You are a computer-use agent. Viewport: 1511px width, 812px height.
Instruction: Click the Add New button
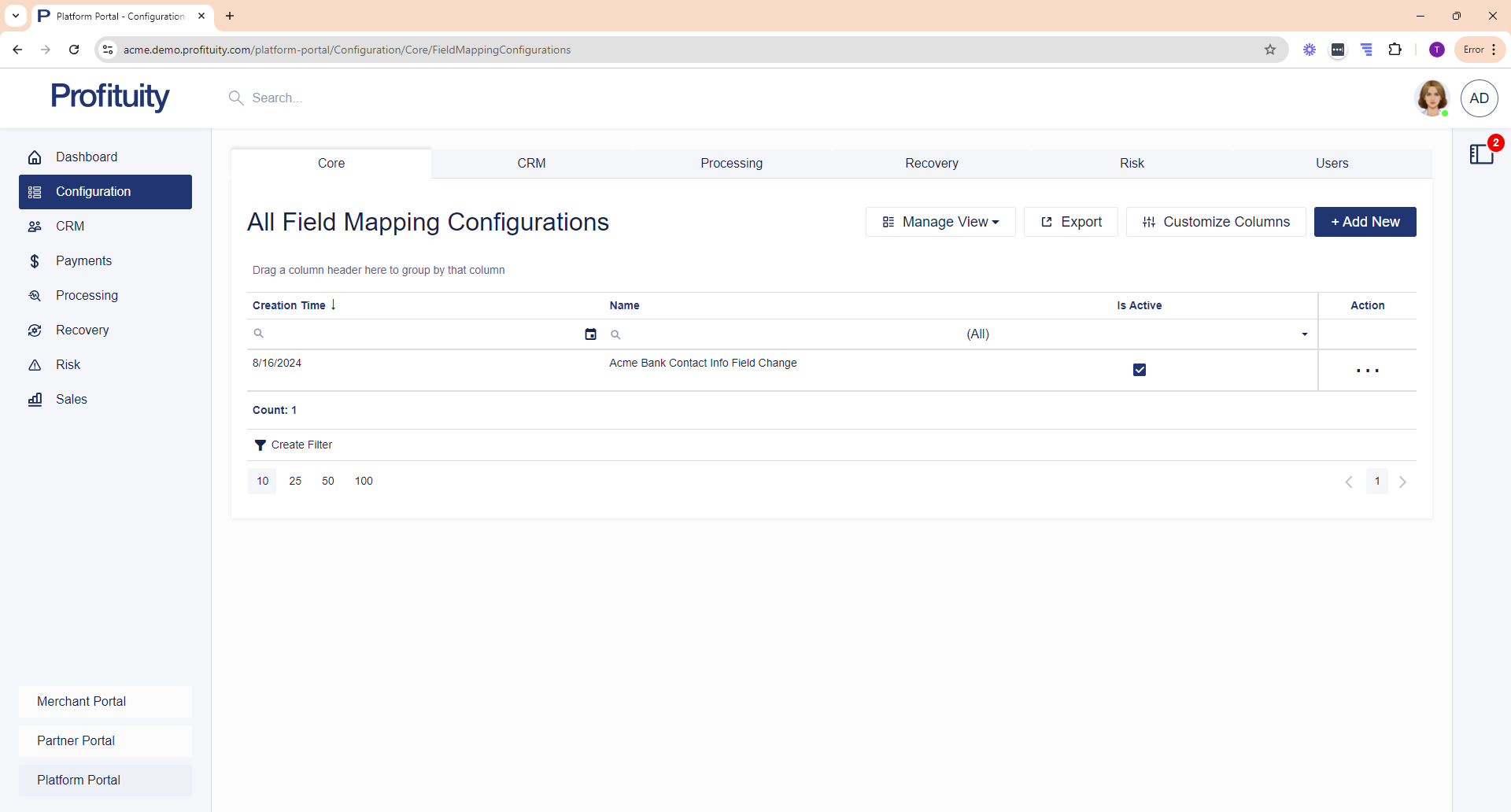point(1365,222)
